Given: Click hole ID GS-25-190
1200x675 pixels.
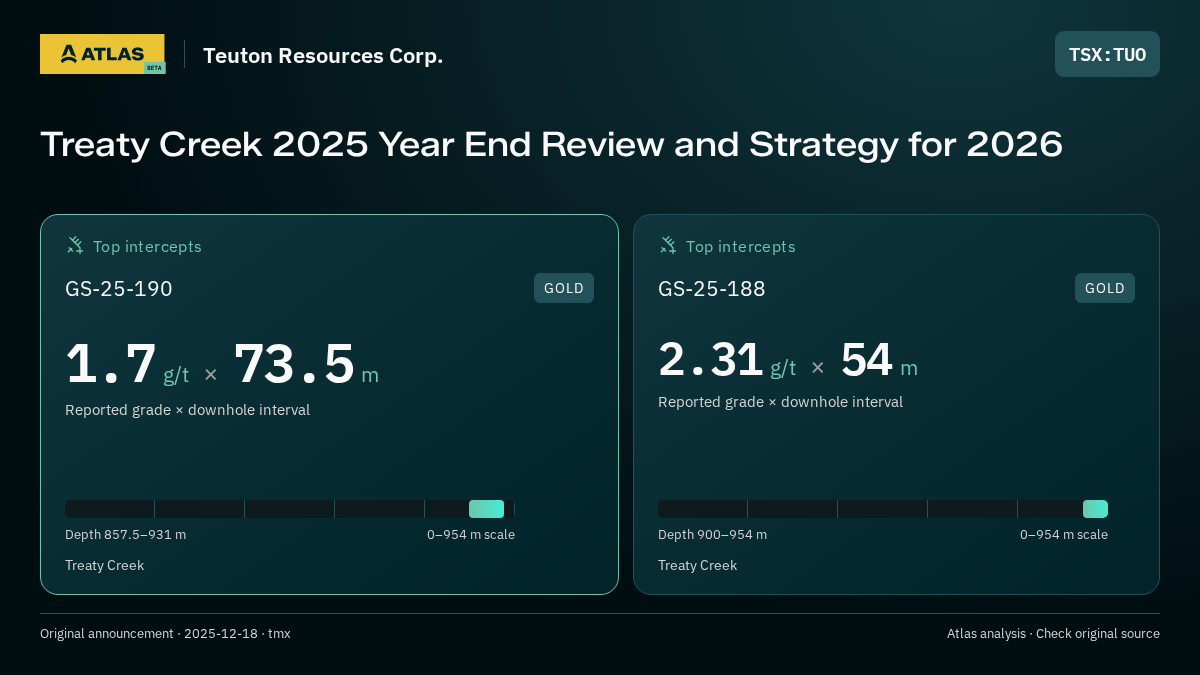Looking at the screenshot, I should [119, 289].
